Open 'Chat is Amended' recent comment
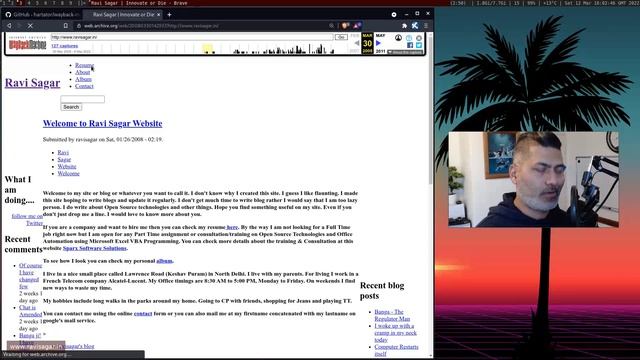This screenshot has width=640, height=360. click(30, 311)
